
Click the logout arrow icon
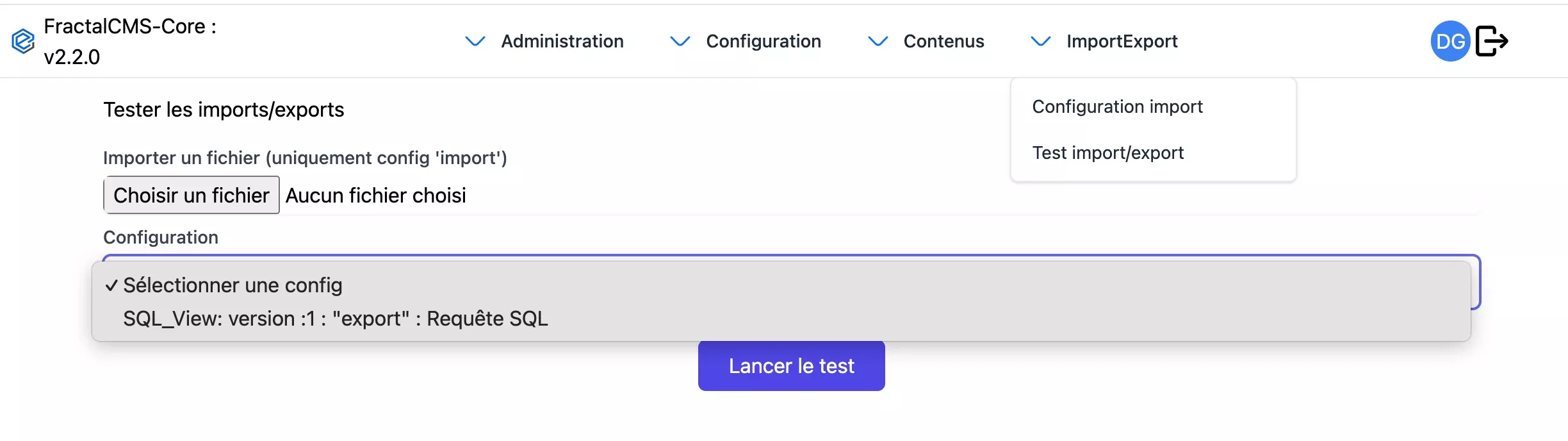(x=1492, y=41)
